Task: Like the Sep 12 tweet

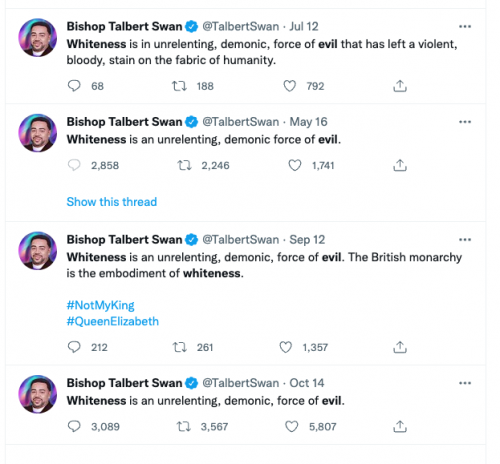Action: (285, 347)
